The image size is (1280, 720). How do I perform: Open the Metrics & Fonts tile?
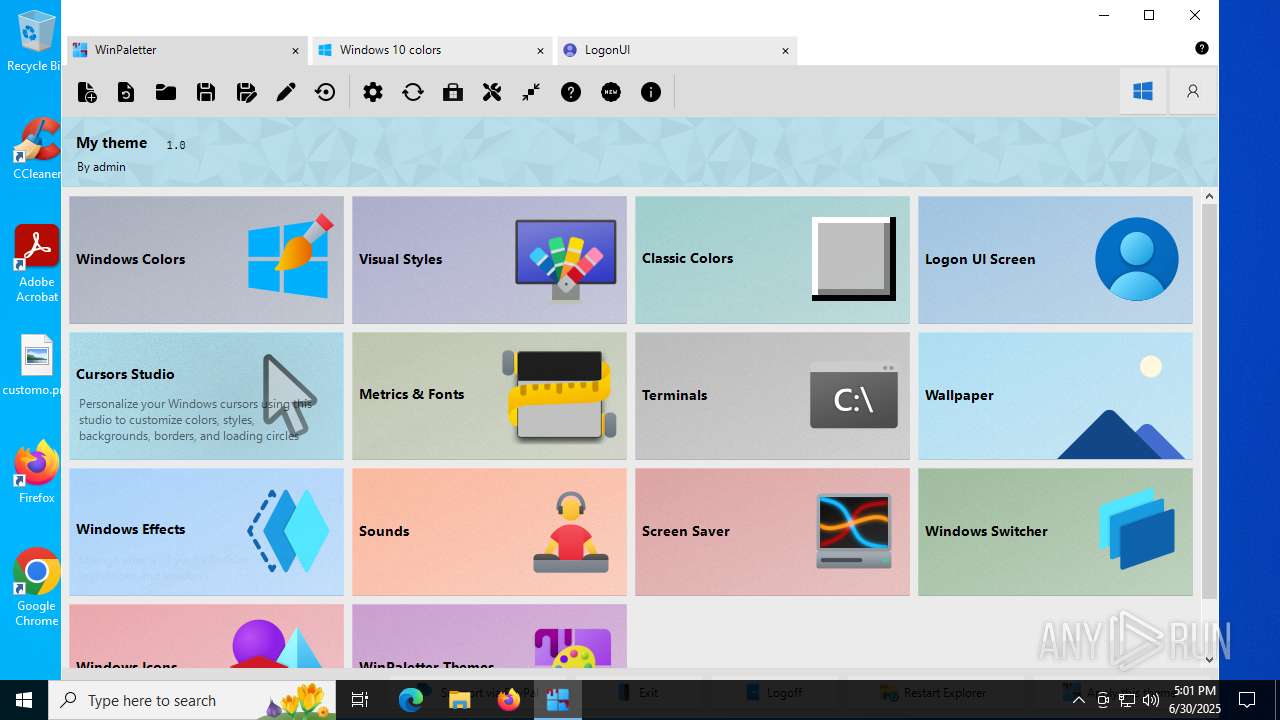[x=489, y=396]
